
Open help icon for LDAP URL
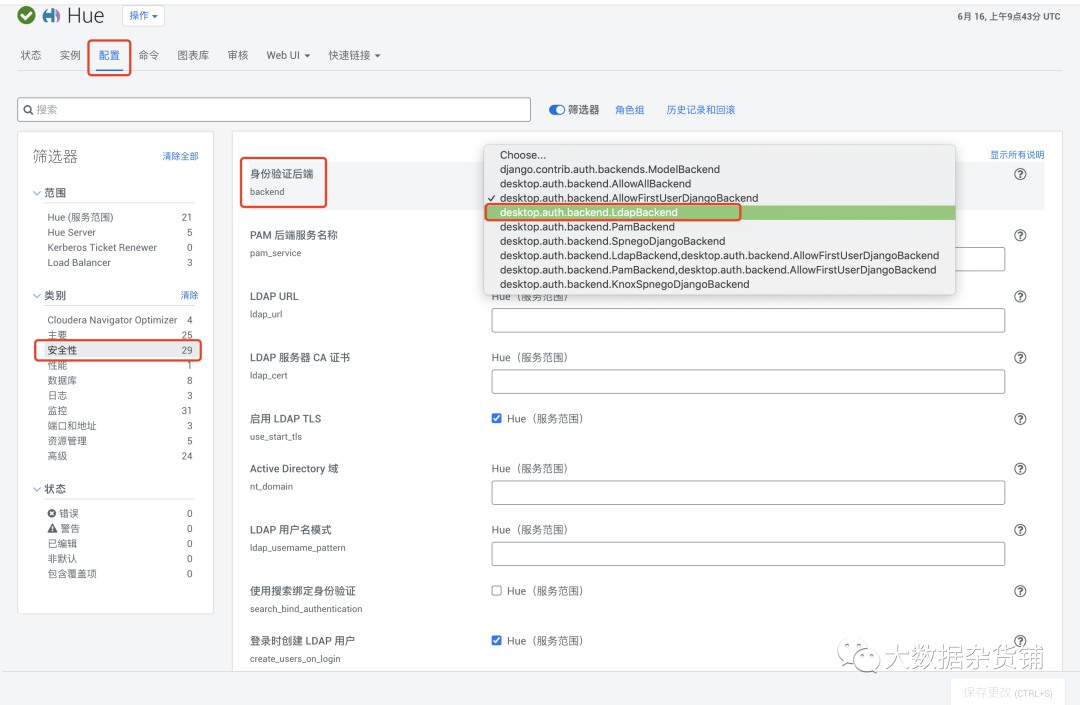coord(1020,297)
